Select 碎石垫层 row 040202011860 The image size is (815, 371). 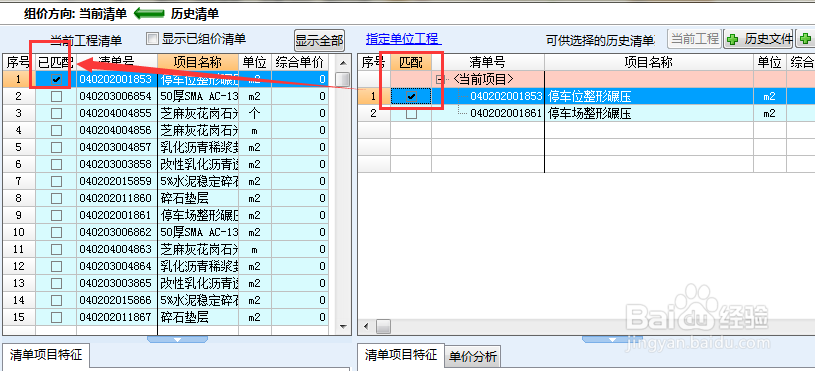pos(166,198)
